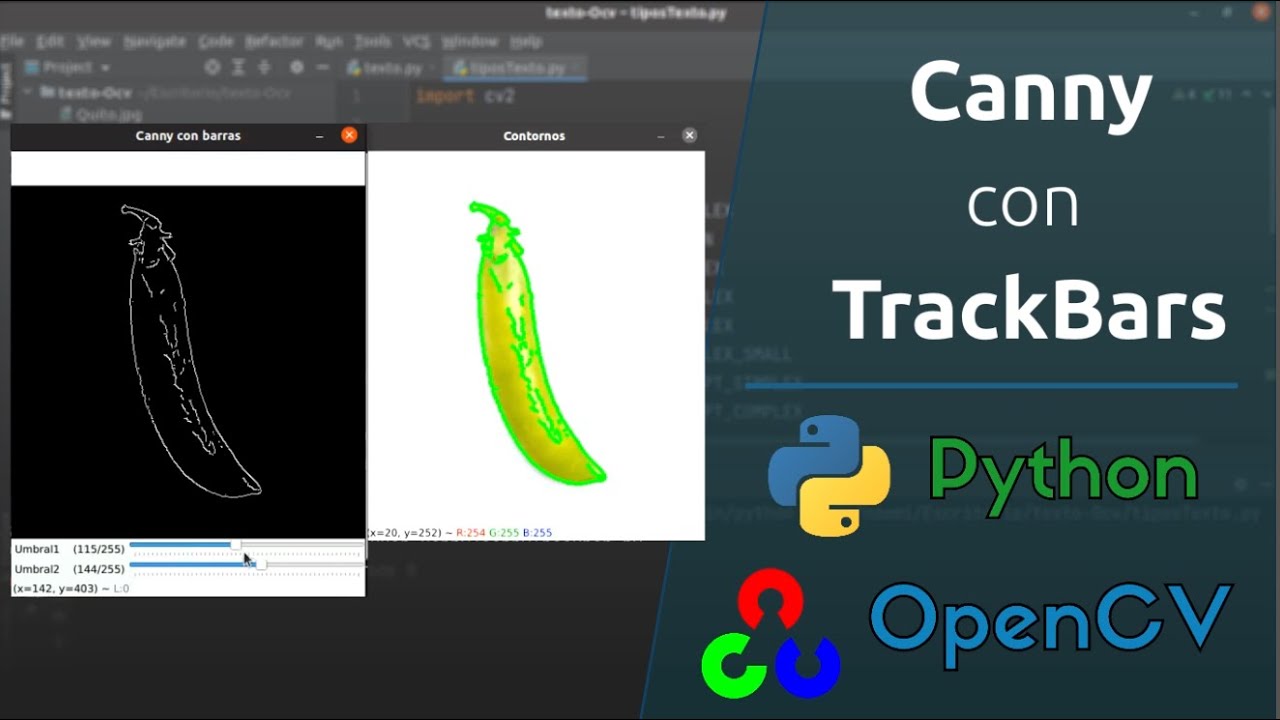The height and width of the screenshot is (720, 1280).
Task: Click the Collapse All icon in Project panel
Action: [264, 68]
